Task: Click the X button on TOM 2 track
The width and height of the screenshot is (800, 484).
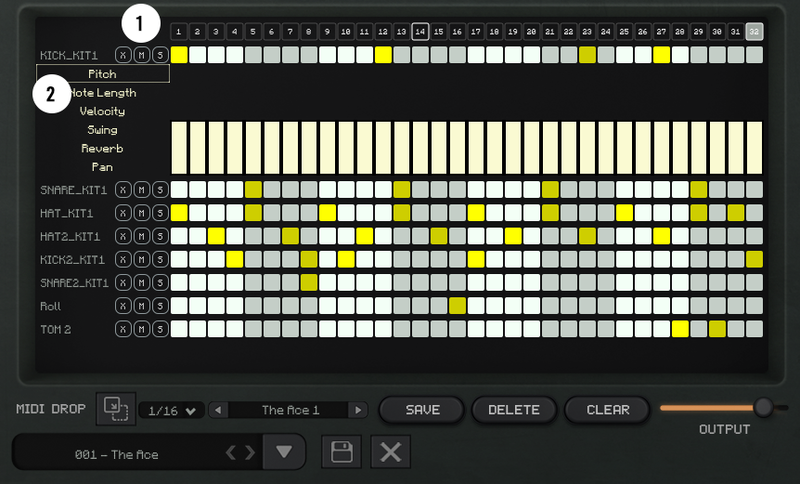Action: click(x=123, y=329)
